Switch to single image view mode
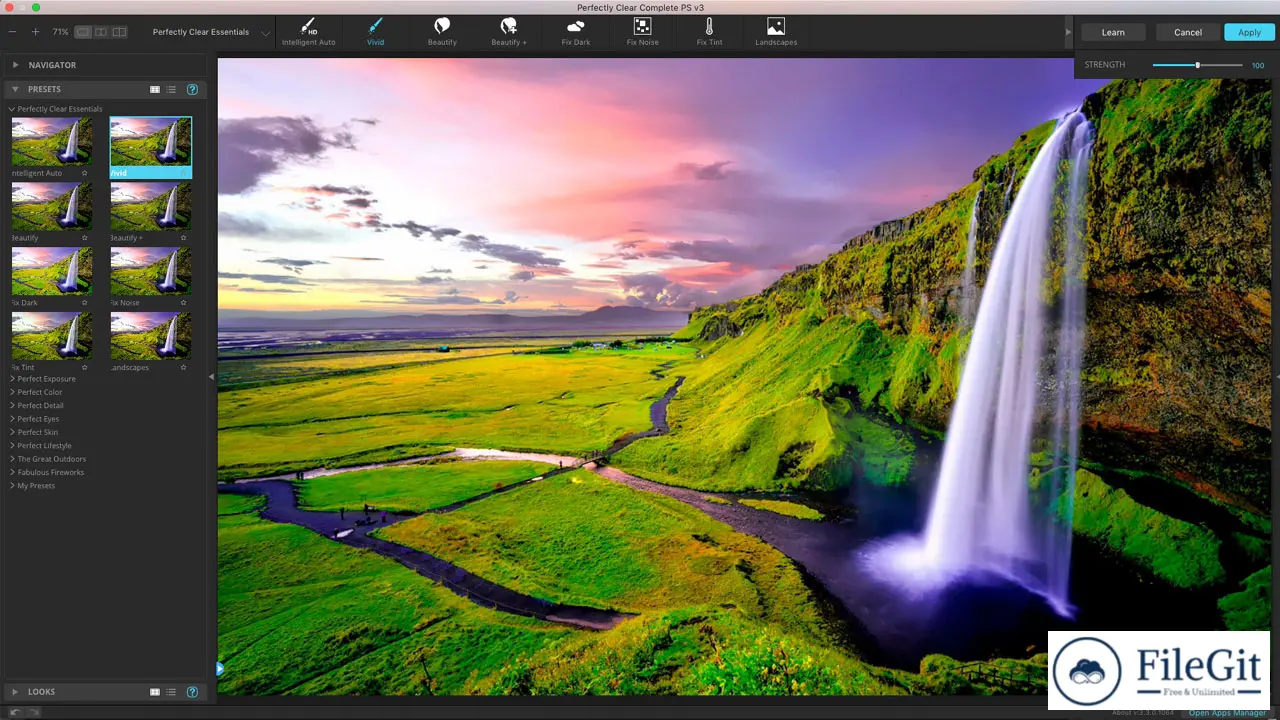This screenshot has width=1280, height=720. 83,32
